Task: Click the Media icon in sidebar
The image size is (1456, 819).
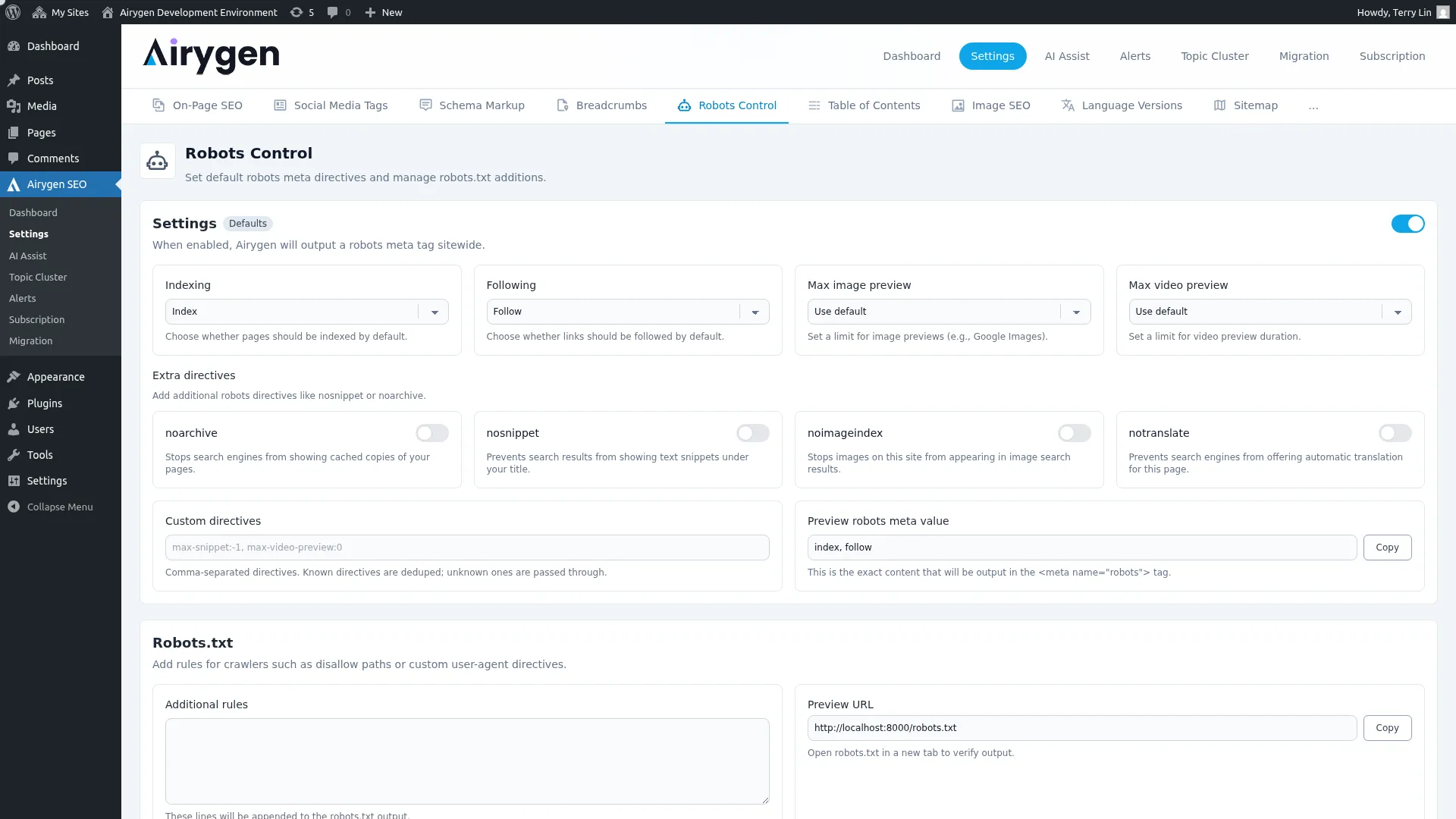Action: (x=14, y=106)
